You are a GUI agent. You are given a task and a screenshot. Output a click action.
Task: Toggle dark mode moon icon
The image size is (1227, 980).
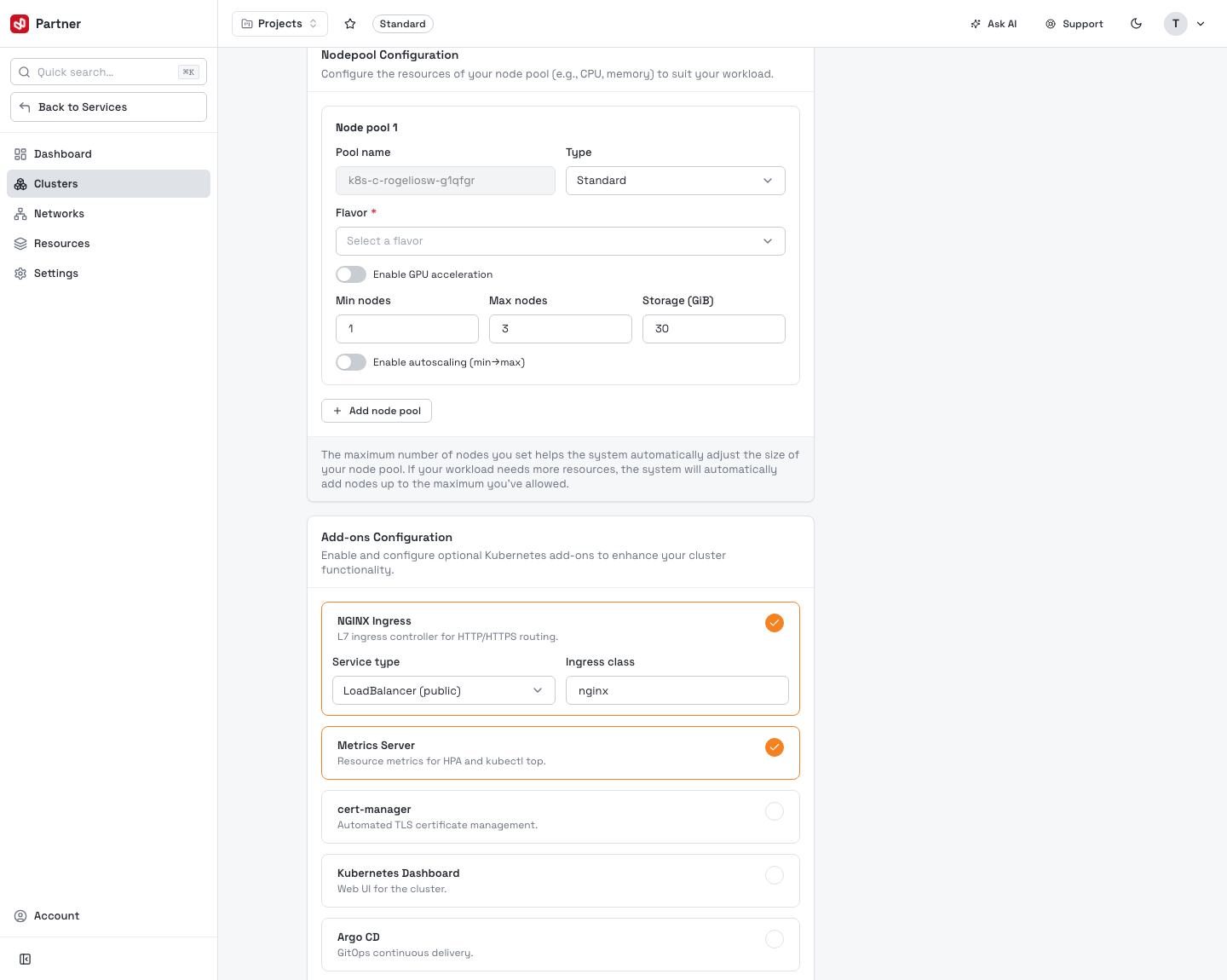1136,24
